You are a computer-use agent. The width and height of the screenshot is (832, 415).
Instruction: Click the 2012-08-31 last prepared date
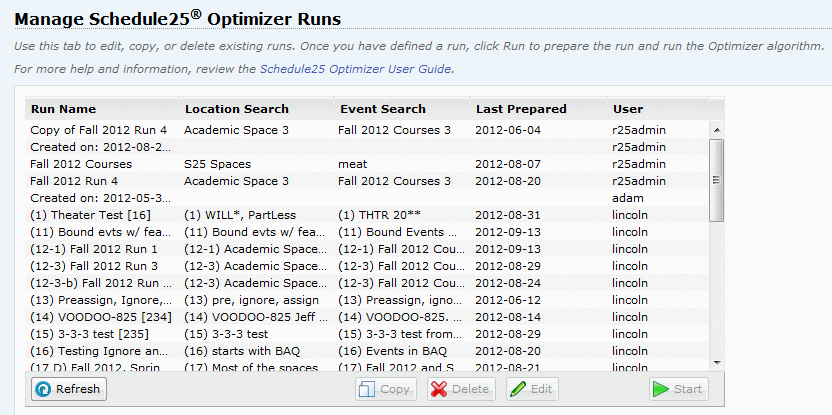tap(508, 215)
